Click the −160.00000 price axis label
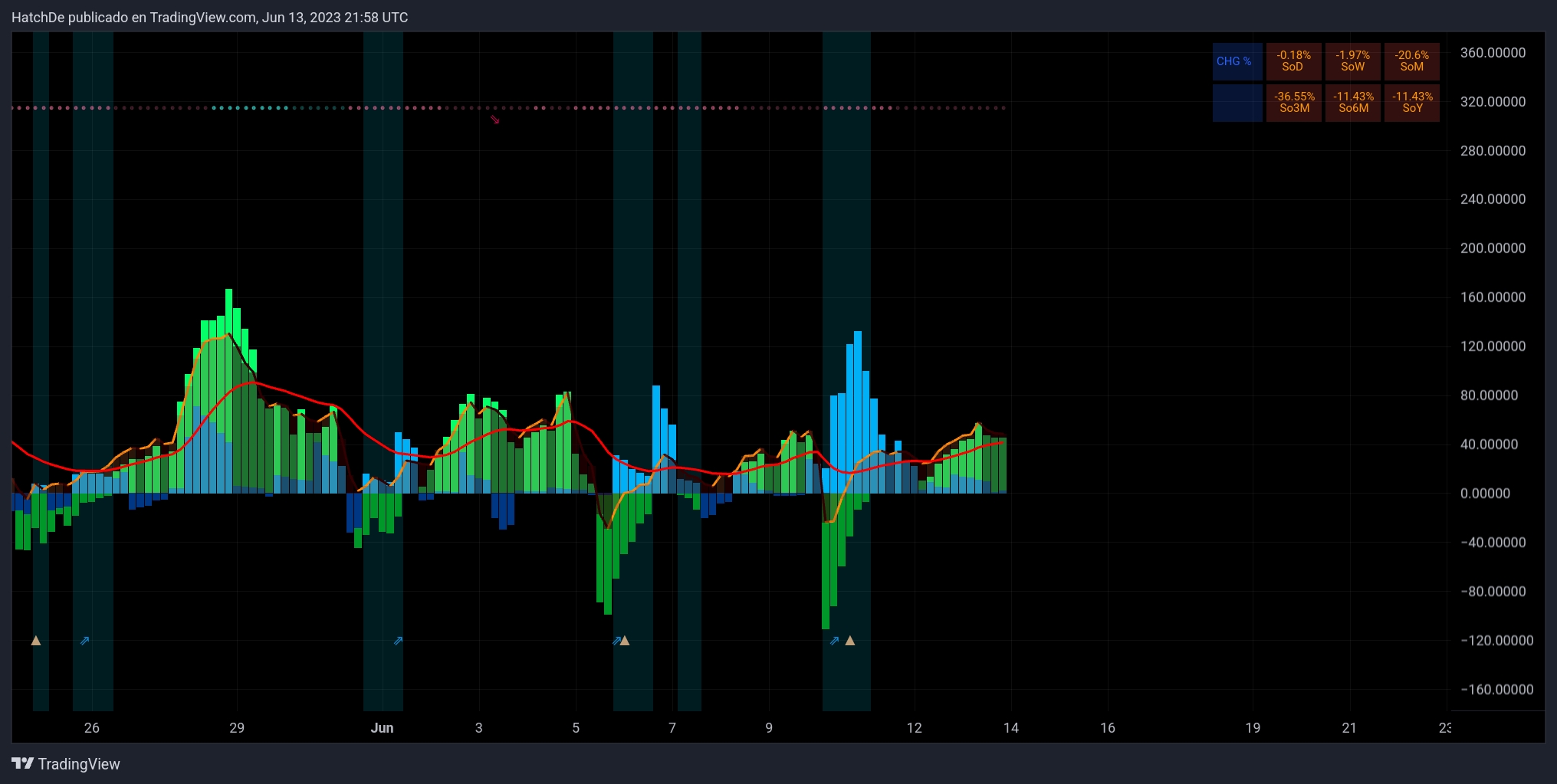This screenshot has width=1557, height=784. tap(1497, 690)
